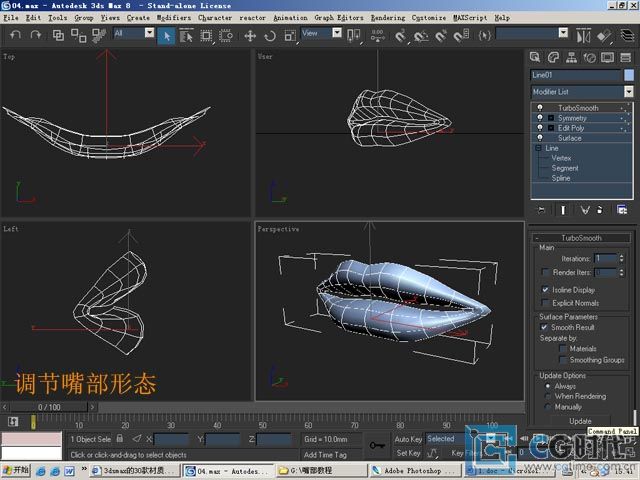The width and height of the screenshot is (640, 480).
Task: Enable separate by Smoothing Groups checkbox
Action: click(562, 360)
